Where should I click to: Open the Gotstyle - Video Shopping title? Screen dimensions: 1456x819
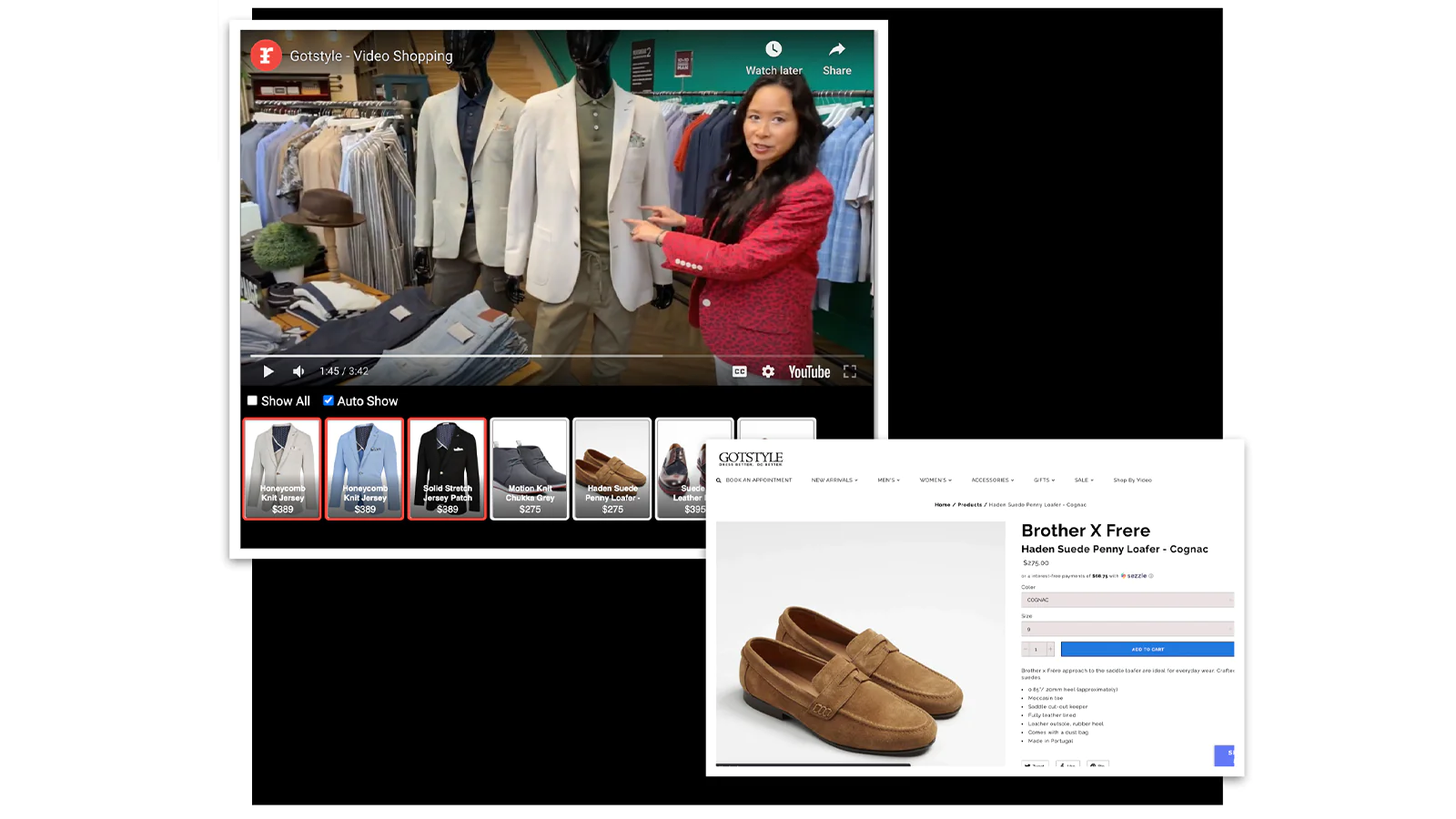[x=371, y=56]
